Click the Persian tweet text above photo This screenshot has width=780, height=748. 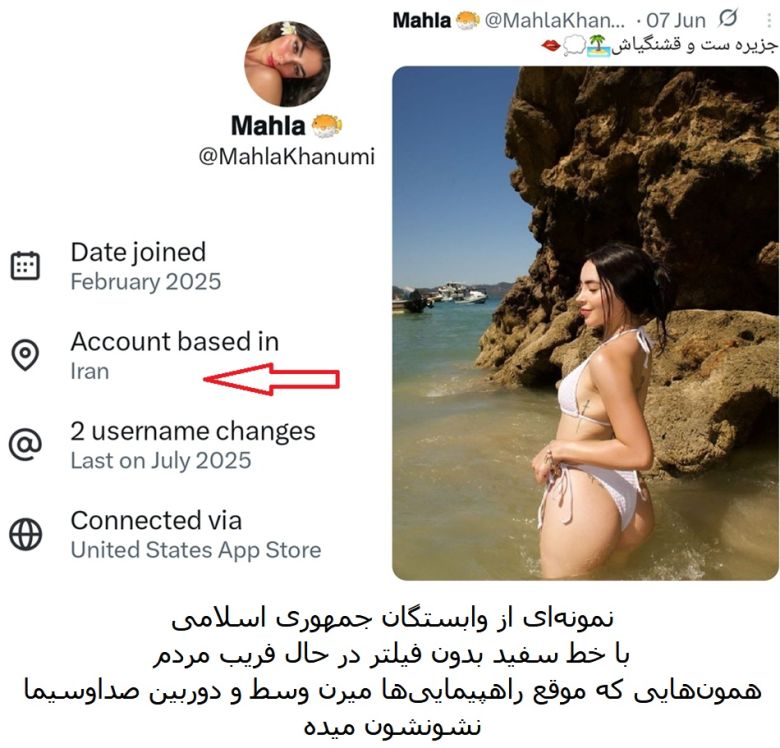[x=659, y=45]
